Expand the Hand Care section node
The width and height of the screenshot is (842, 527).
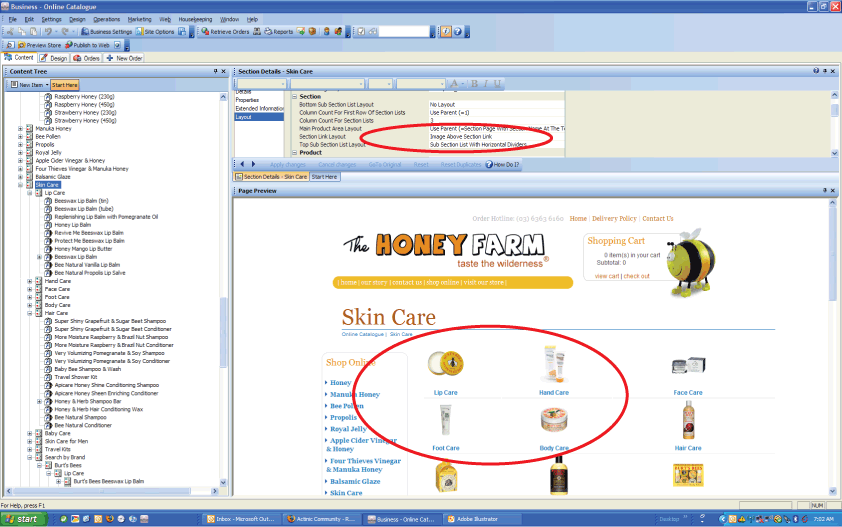tap(29, 281)
